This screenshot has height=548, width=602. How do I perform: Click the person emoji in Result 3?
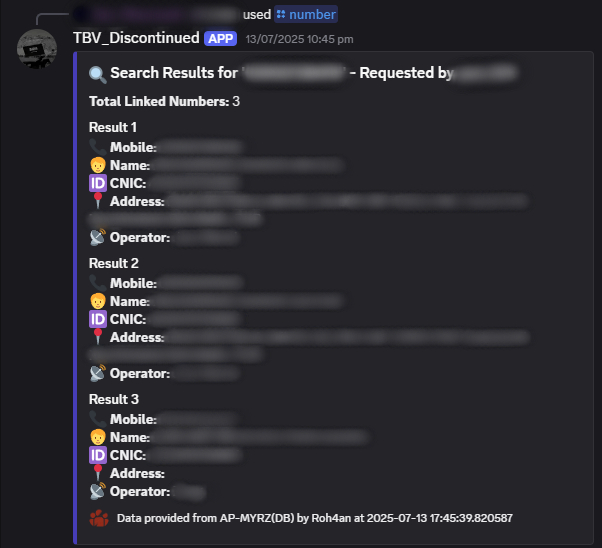[98, 437]
